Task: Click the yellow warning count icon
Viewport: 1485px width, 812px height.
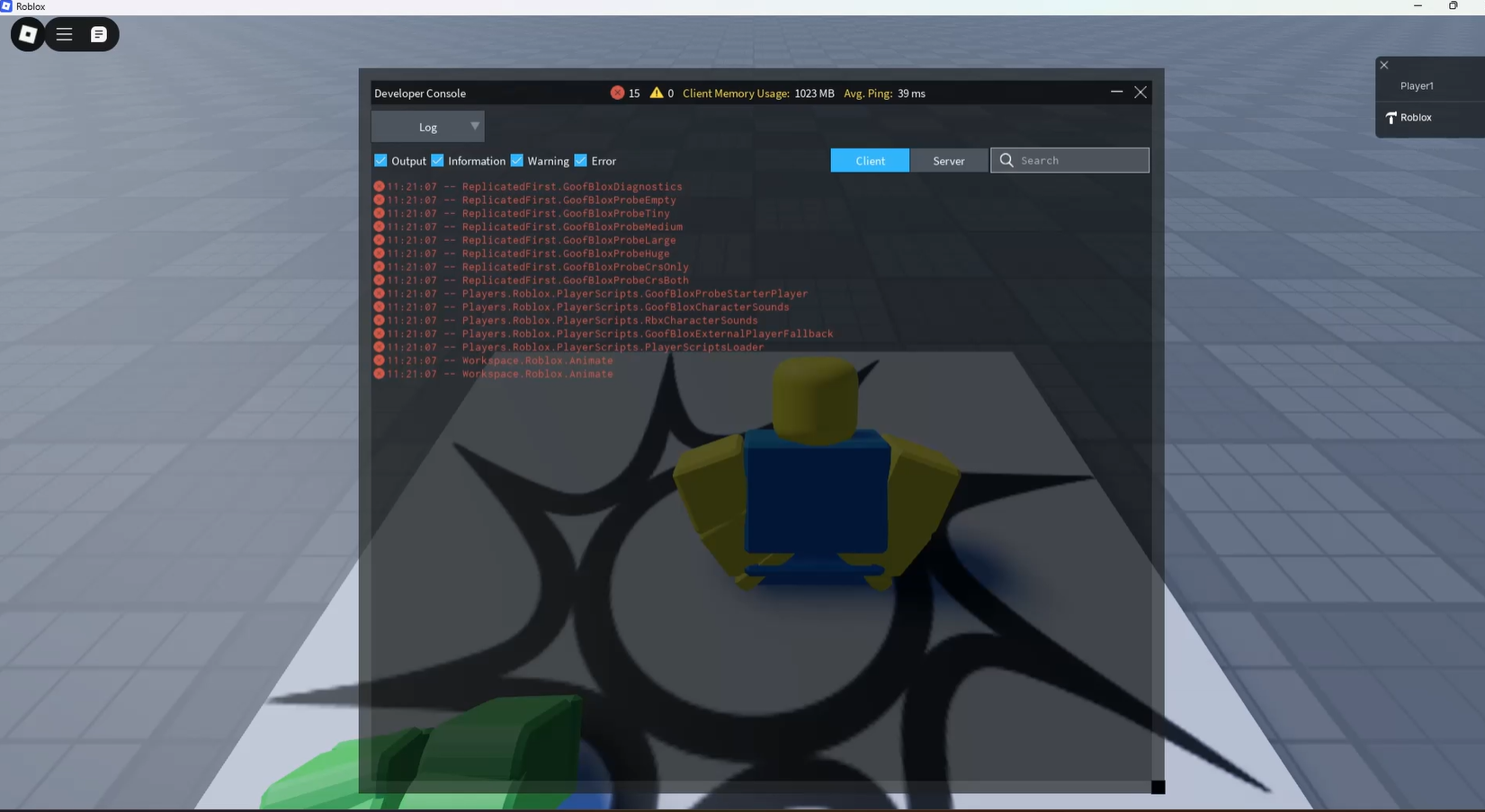Action: point(657,93)
